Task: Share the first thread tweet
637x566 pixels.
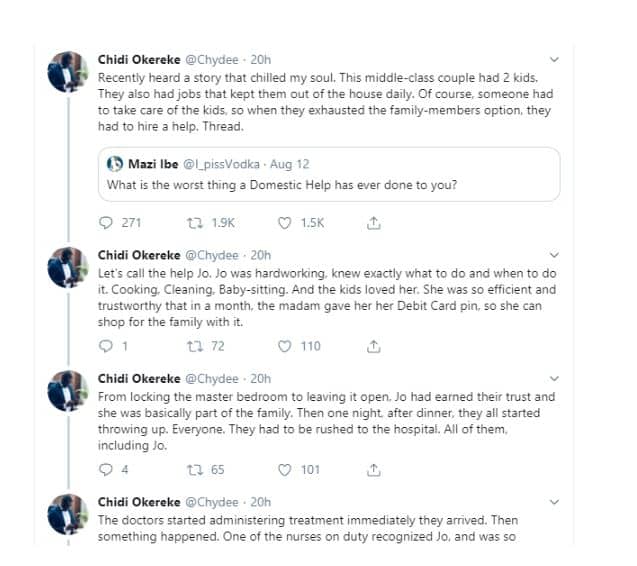Action: pyautogui.click(x=373, y=223)
